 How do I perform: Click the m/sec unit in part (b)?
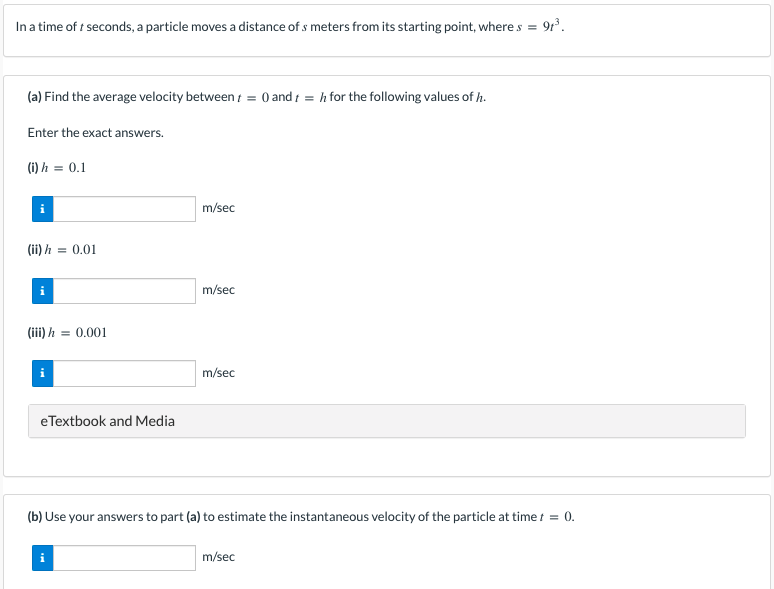coord(218,557)
